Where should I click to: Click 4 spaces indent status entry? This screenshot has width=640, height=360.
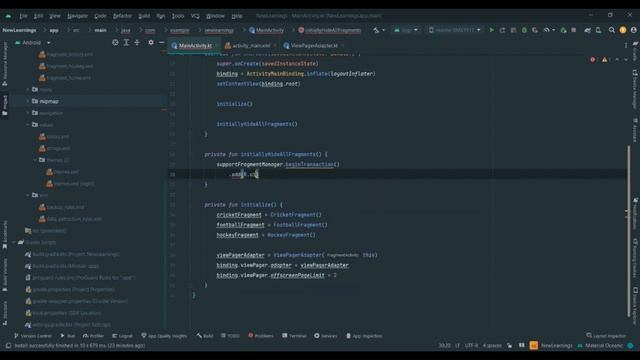[x=492, y=346]
